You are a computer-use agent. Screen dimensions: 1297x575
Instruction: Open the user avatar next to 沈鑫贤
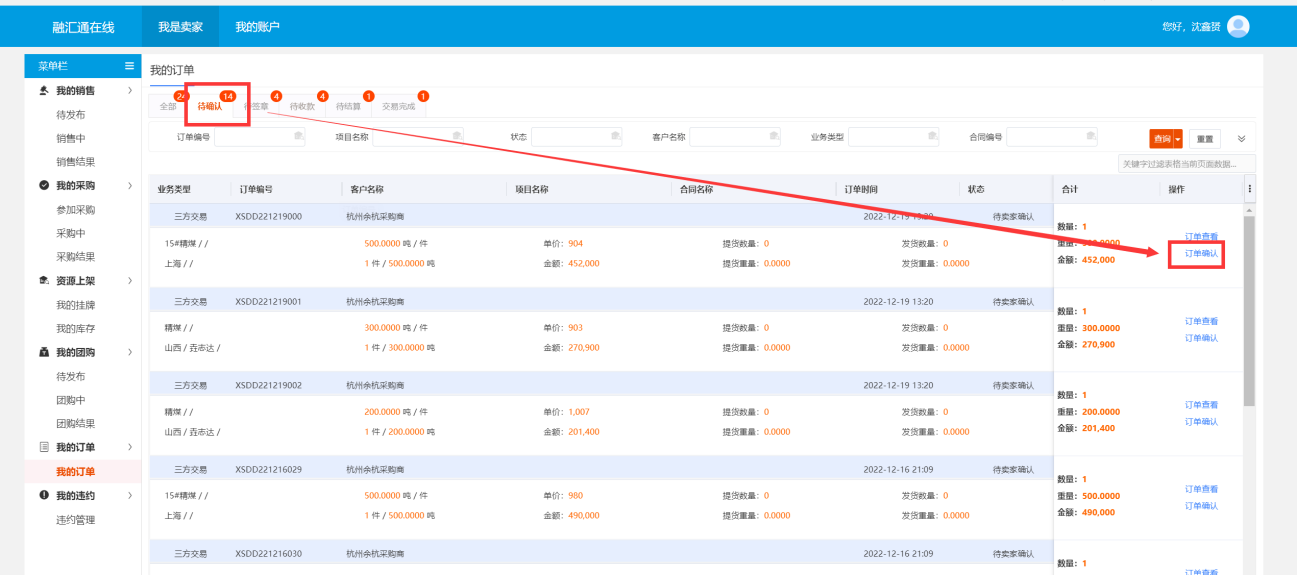pos(1238,26)
